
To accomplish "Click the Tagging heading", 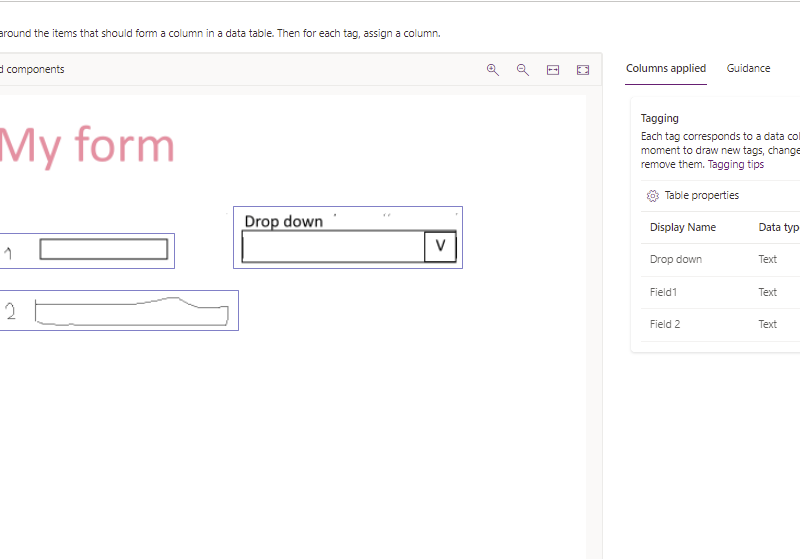I will (x=660, y=118).
